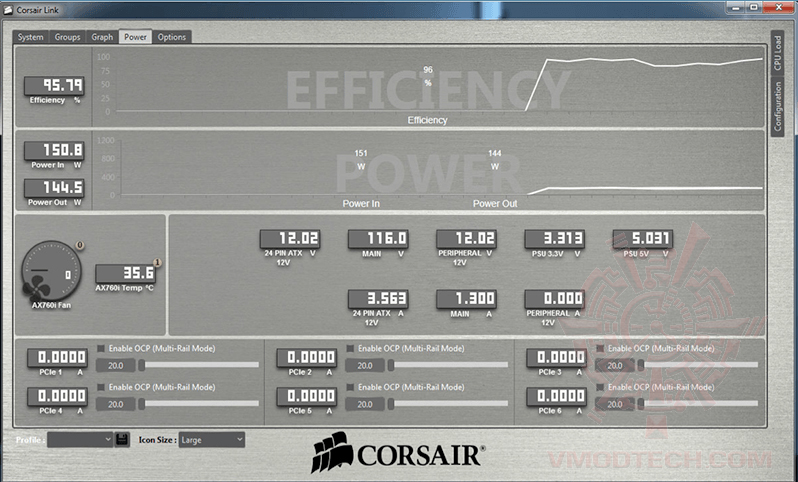Click the 'Power Out' graph label
The width and height of the screenshot is (798, 482).
pos(495,204)
